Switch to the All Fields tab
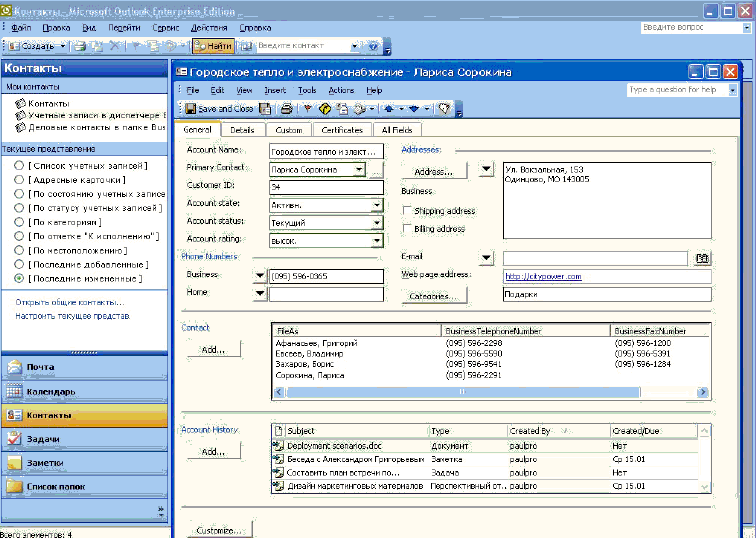Screen dimensions: 756x538 (x=397, y=130)
